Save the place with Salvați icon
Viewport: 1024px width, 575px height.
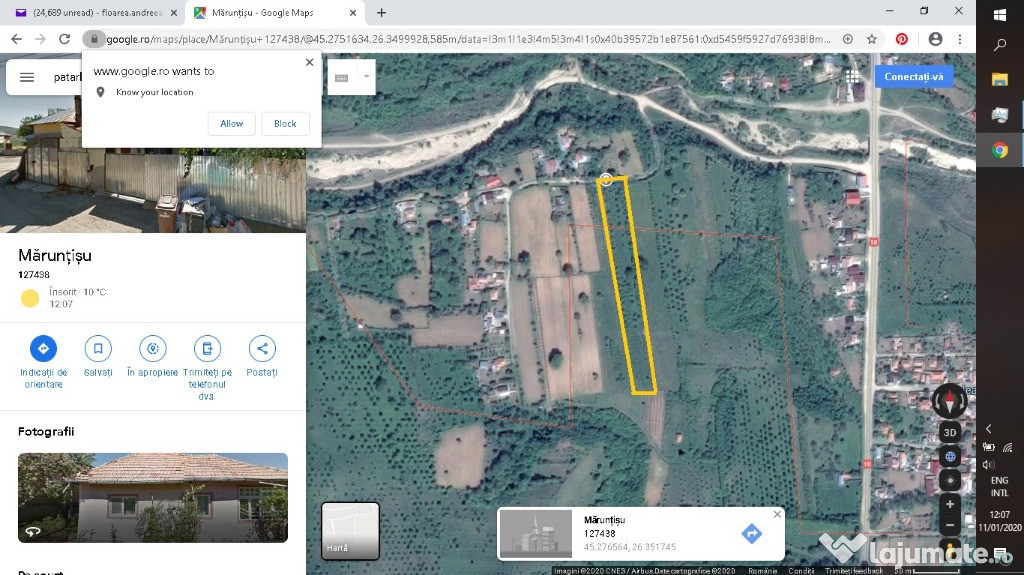tap(98, 349)
